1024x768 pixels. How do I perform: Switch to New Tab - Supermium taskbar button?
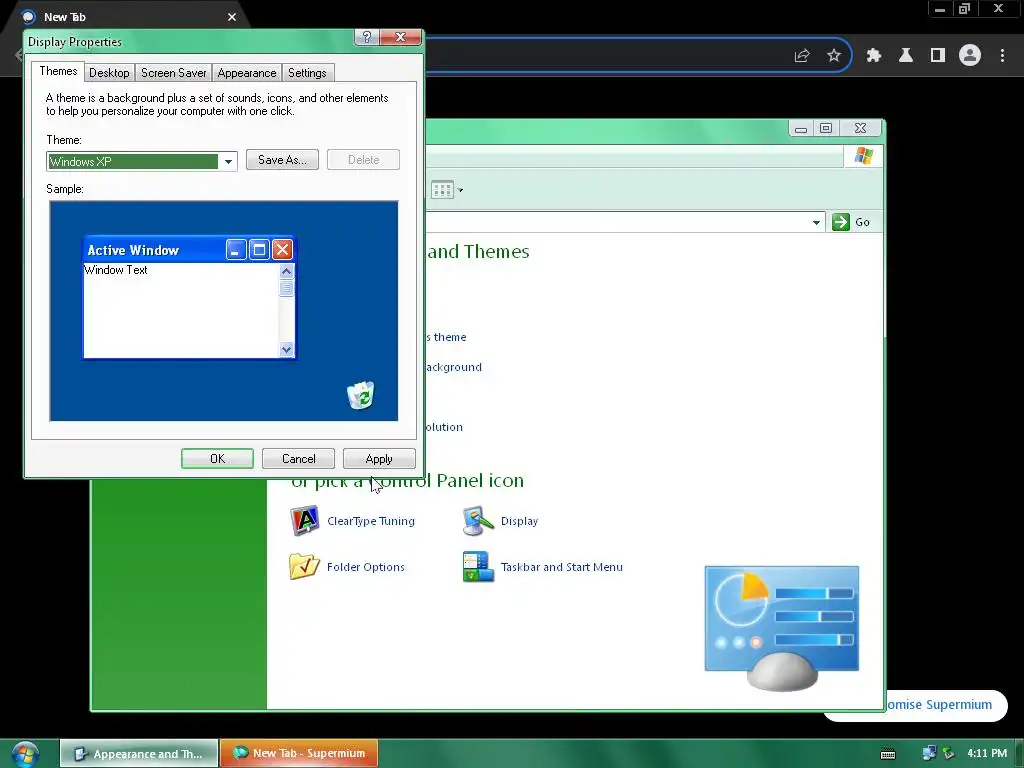(299, 754)
